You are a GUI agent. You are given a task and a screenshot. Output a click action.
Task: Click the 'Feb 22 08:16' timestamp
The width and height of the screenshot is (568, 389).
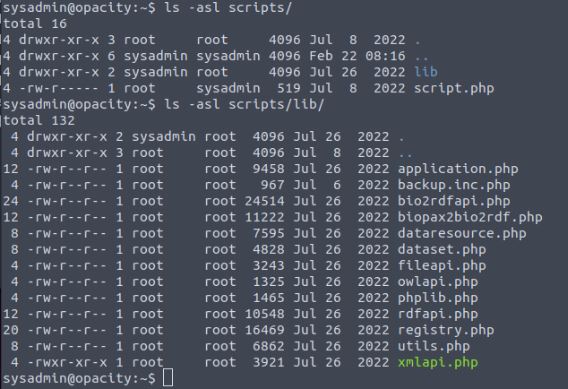point(357,56)
